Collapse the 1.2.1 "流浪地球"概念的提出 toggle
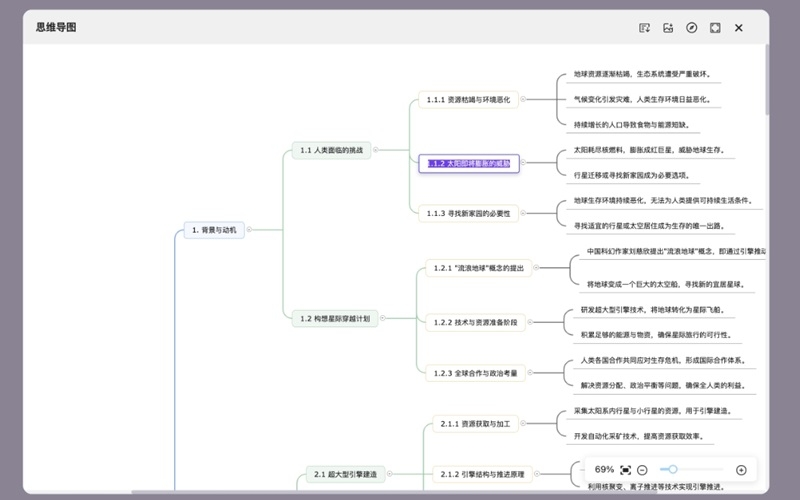Image resolution: width=800 pixels, height=500 pixels. point(536,268)
